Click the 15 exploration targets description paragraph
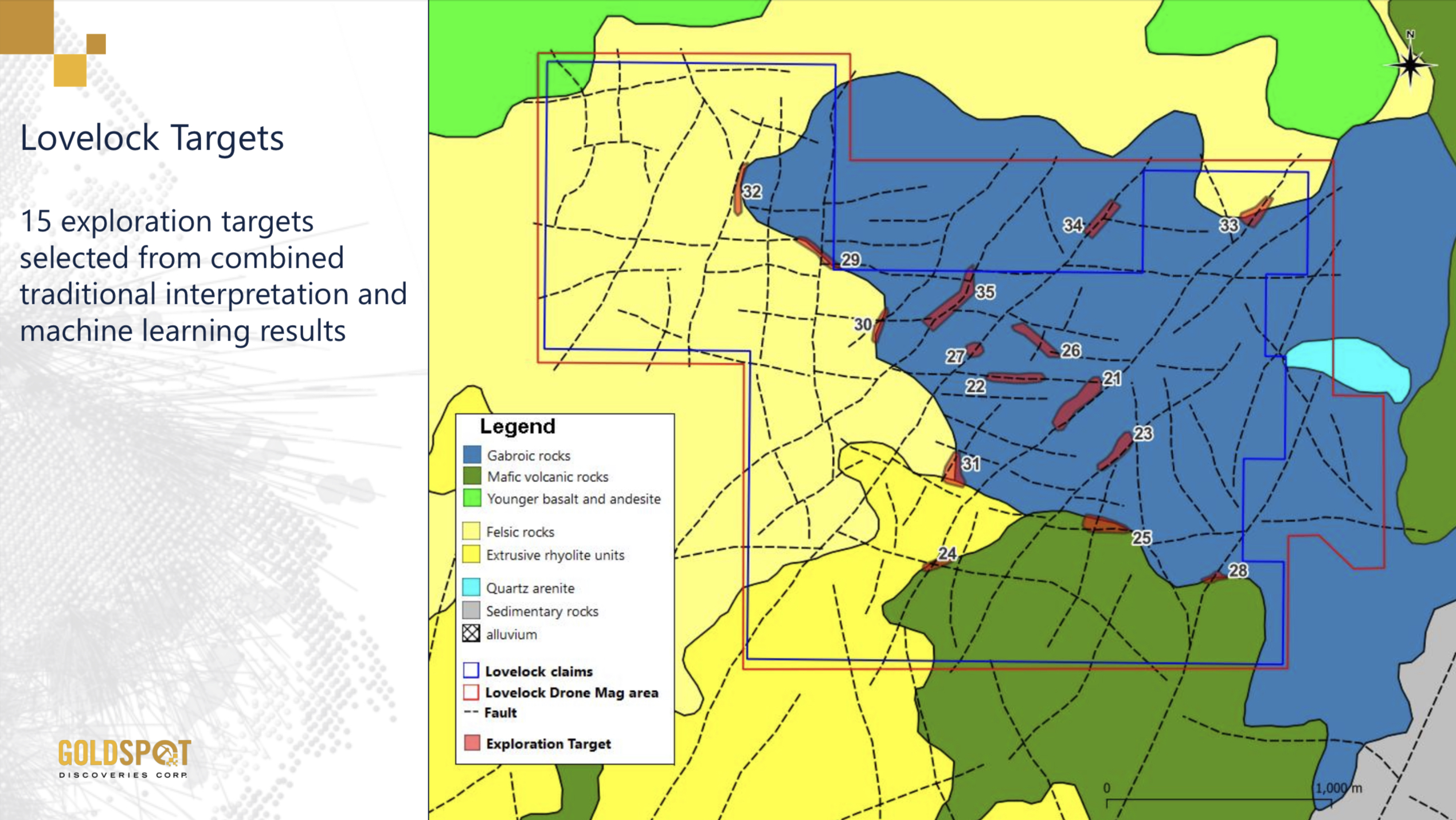 pos(213,276)
